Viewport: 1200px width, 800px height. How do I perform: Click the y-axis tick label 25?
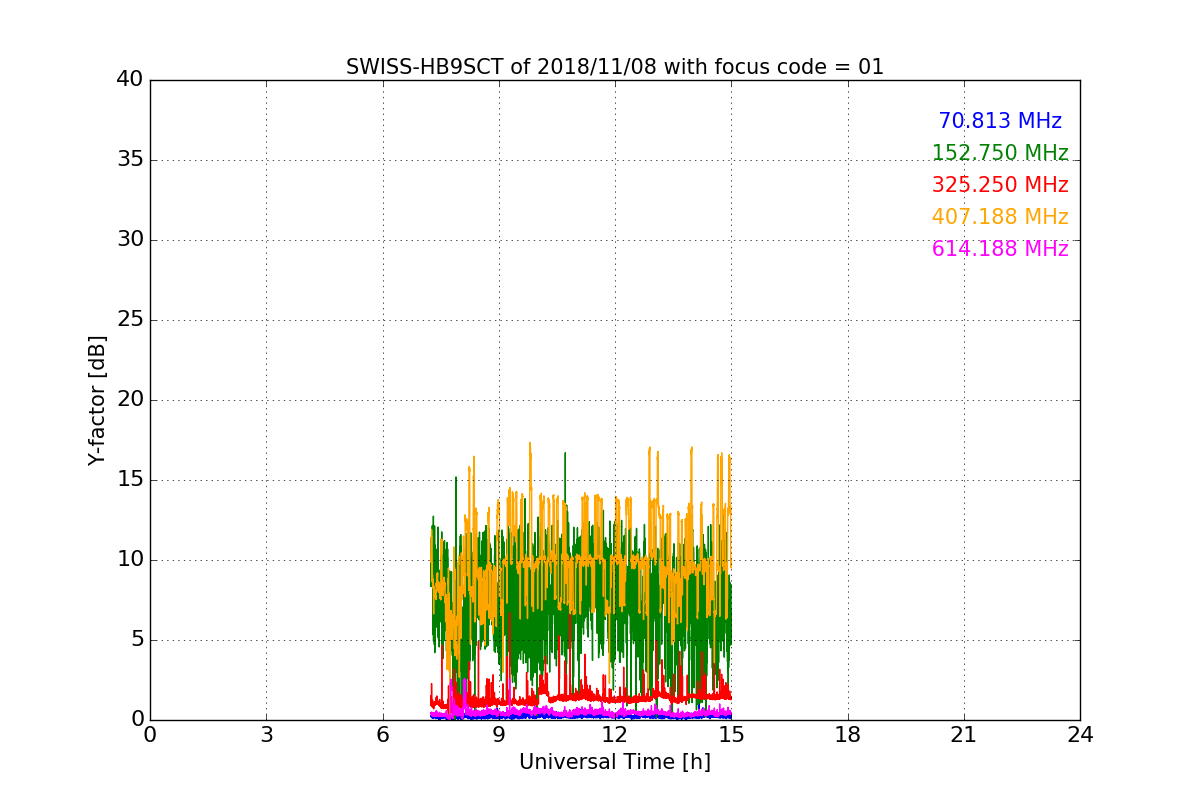pos(130,320)
